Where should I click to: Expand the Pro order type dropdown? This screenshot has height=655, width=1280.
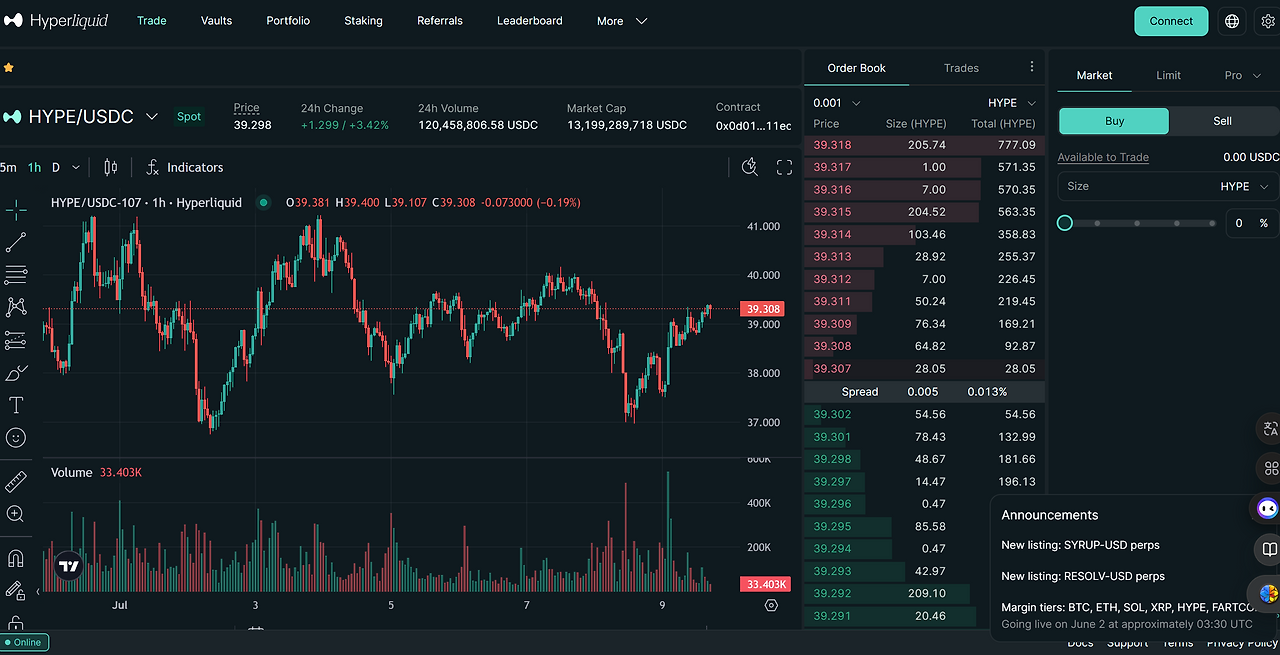(1241, 75)
